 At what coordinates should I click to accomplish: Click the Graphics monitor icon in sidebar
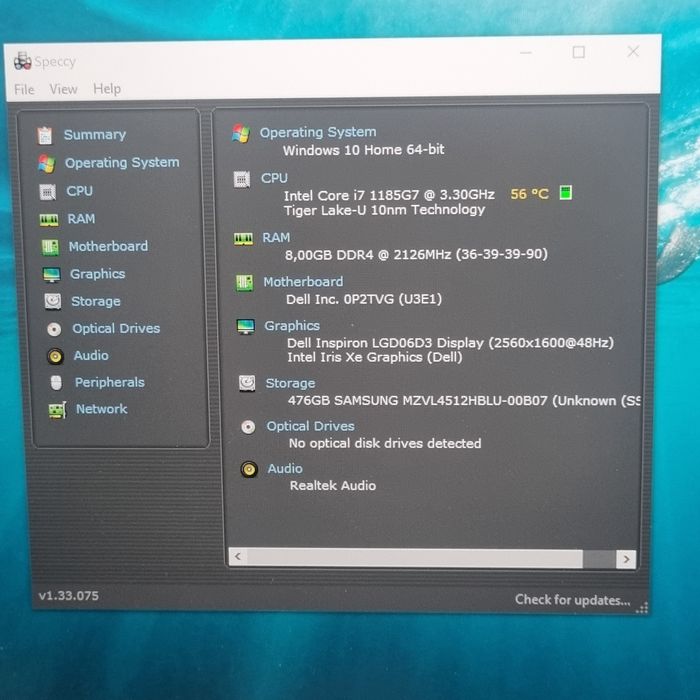[x=51, y=275]
